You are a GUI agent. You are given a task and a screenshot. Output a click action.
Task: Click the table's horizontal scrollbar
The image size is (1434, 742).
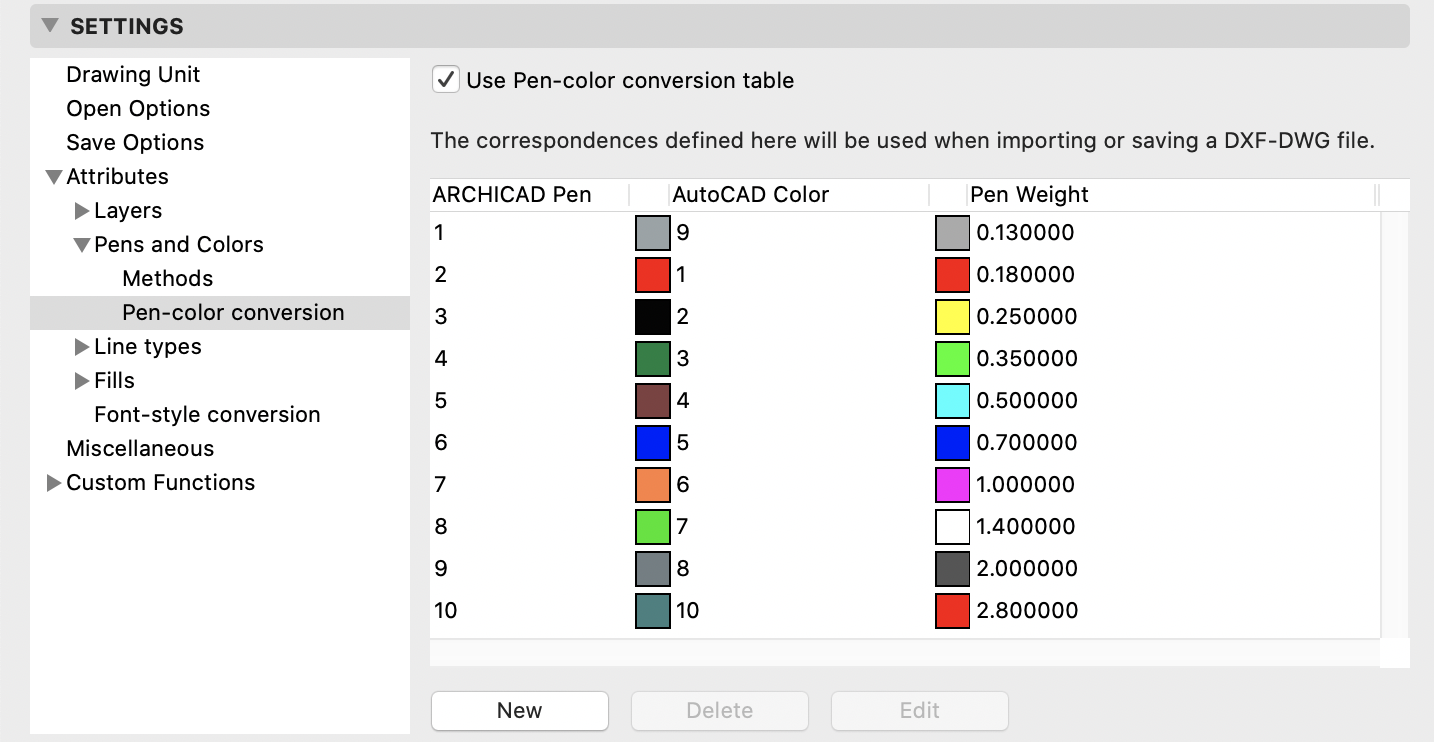point(905,653)
